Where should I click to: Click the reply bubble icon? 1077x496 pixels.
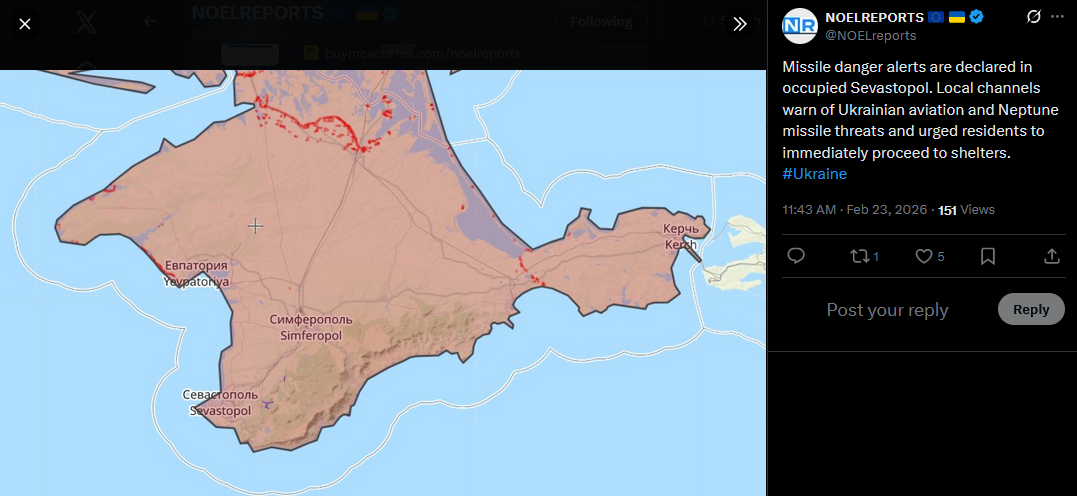coord(795,256)
